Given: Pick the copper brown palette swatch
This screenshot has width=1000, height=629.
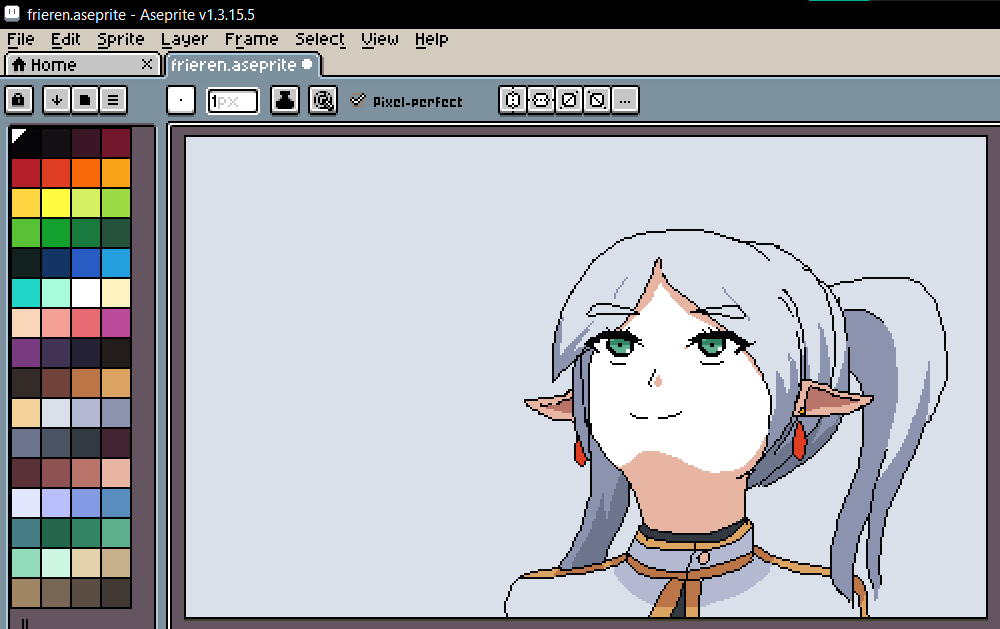Looking at the screenshot, I should pos(85,383).
